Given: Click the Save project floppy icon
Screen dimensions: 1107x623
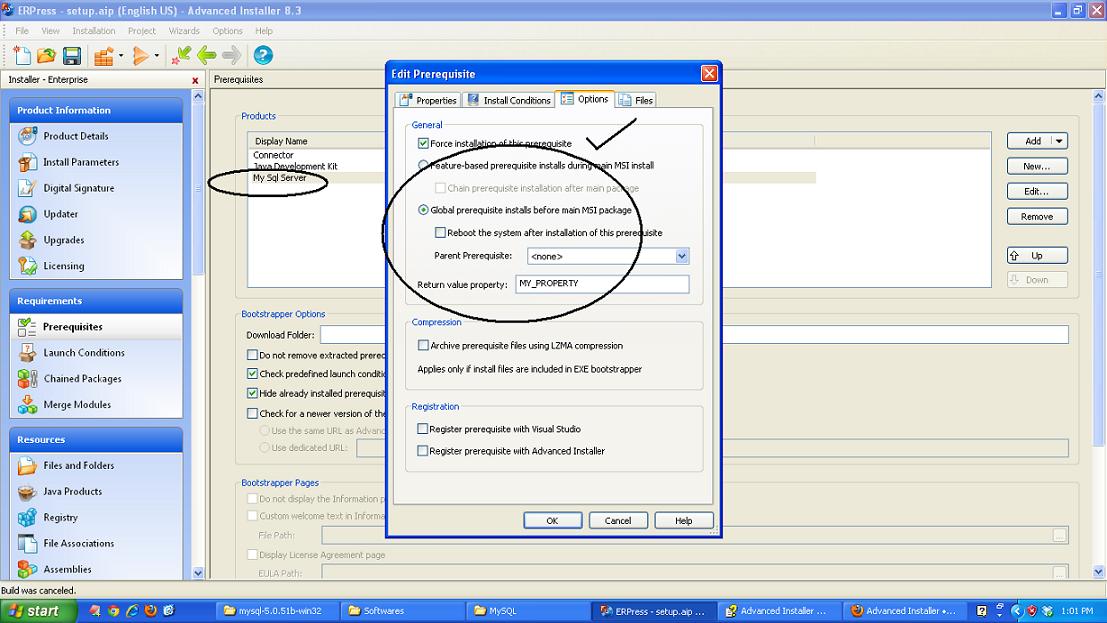Looking at the screenshot, I should click(72, 56).
